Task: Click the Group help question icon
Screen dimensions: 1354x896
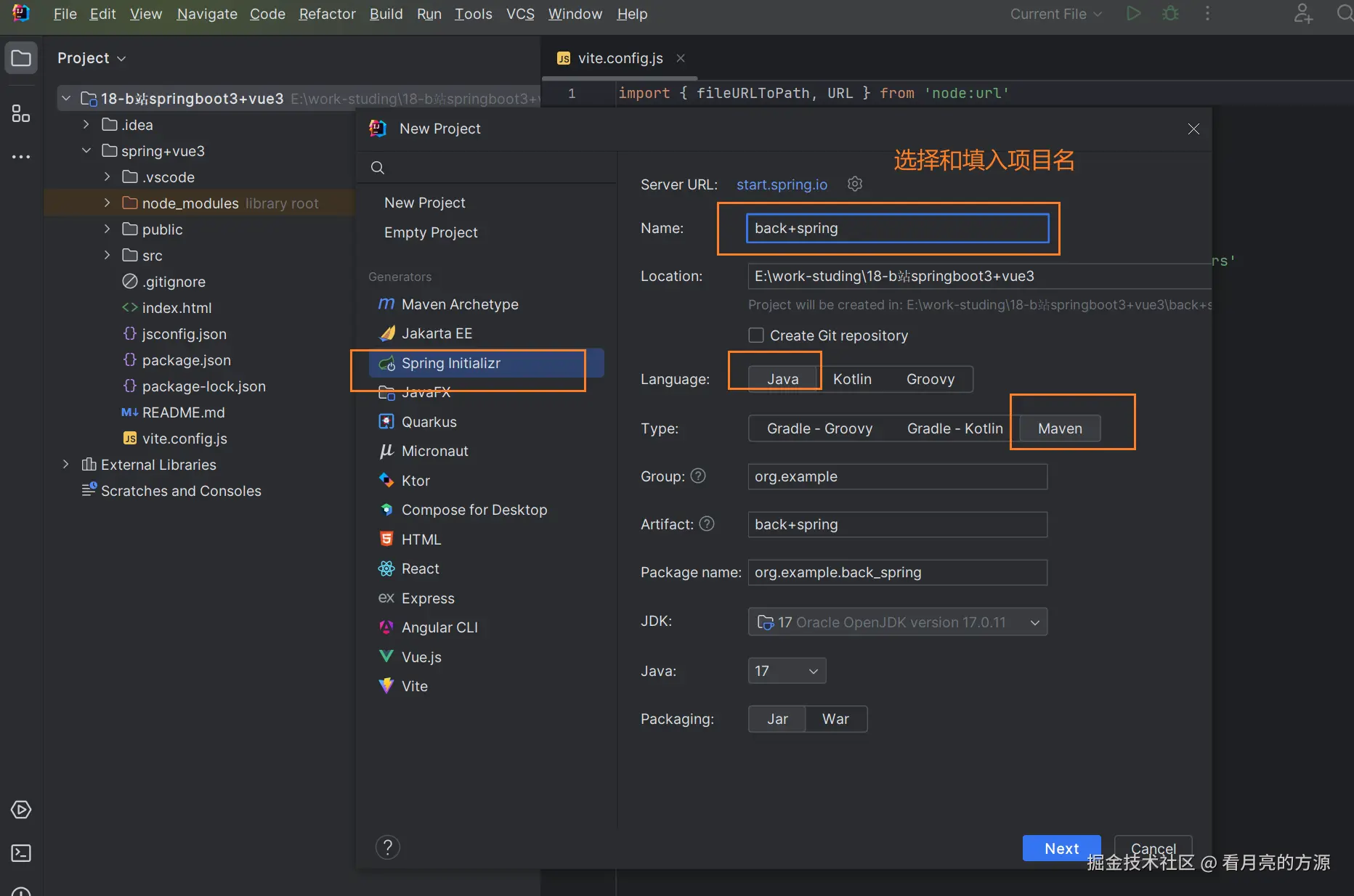Action: (698, 476)
